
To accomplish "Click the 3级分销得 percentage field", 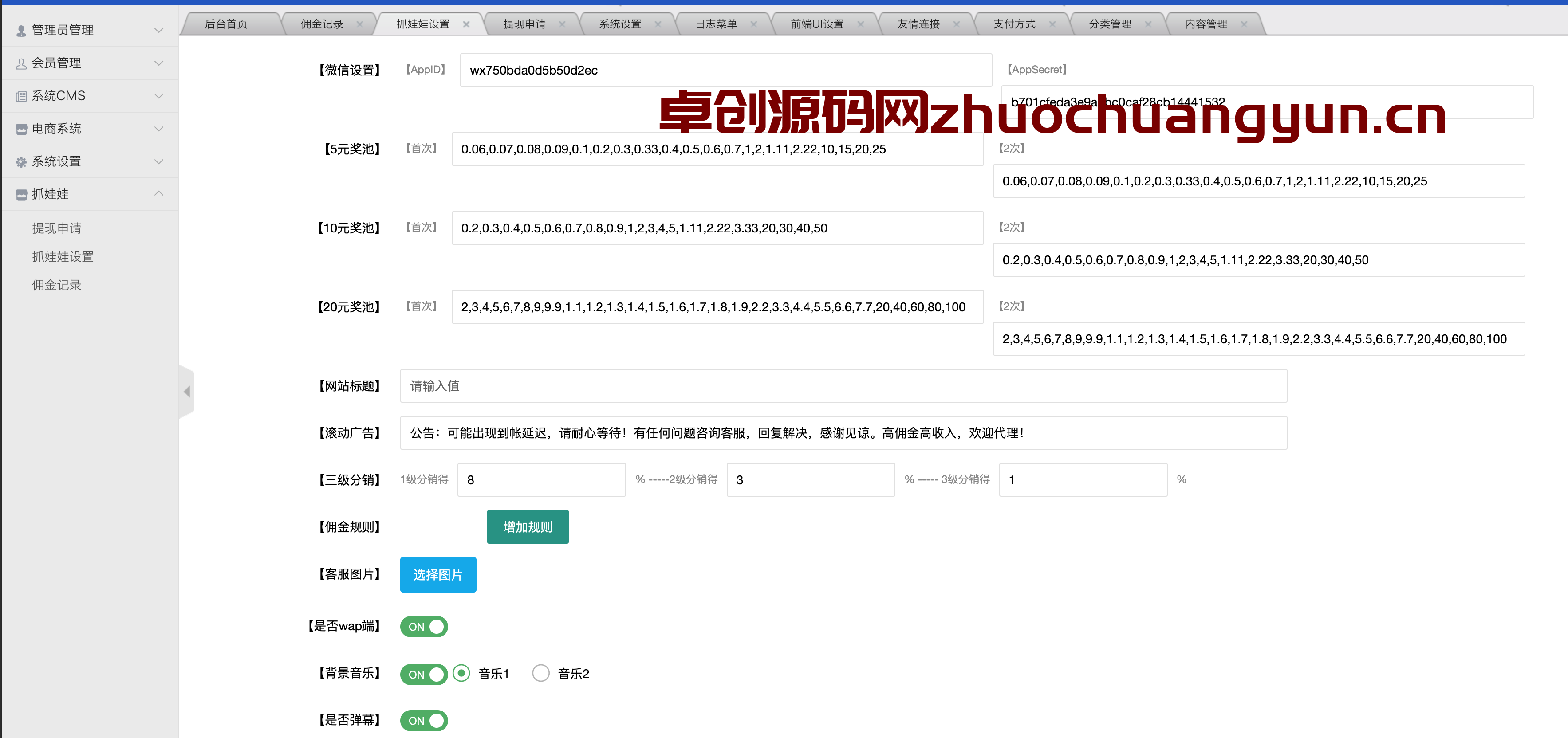I will (x=1083, y=480).
